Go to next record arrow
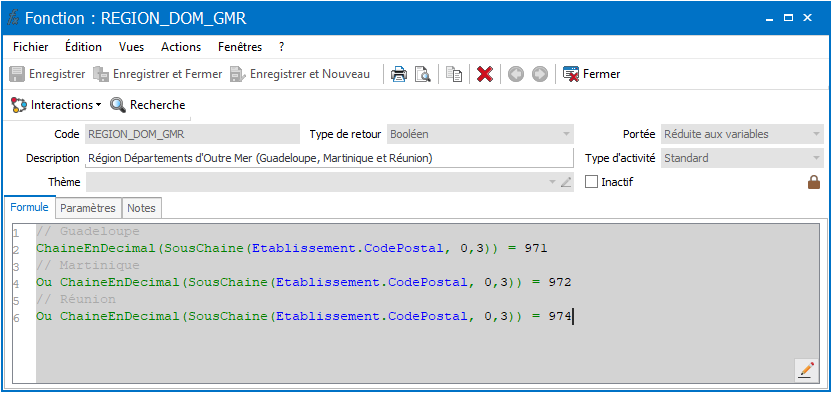This screenshot has height=393, width=832. pyautogui.click(x=540, y=74)
